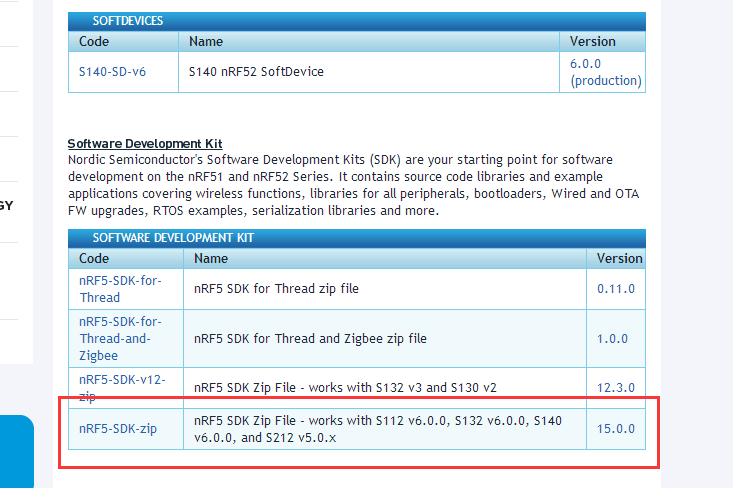This screenshot has width=733, height=488.
Task: Click the blue button at bottom-left sidebar
Action: point(16,452)
